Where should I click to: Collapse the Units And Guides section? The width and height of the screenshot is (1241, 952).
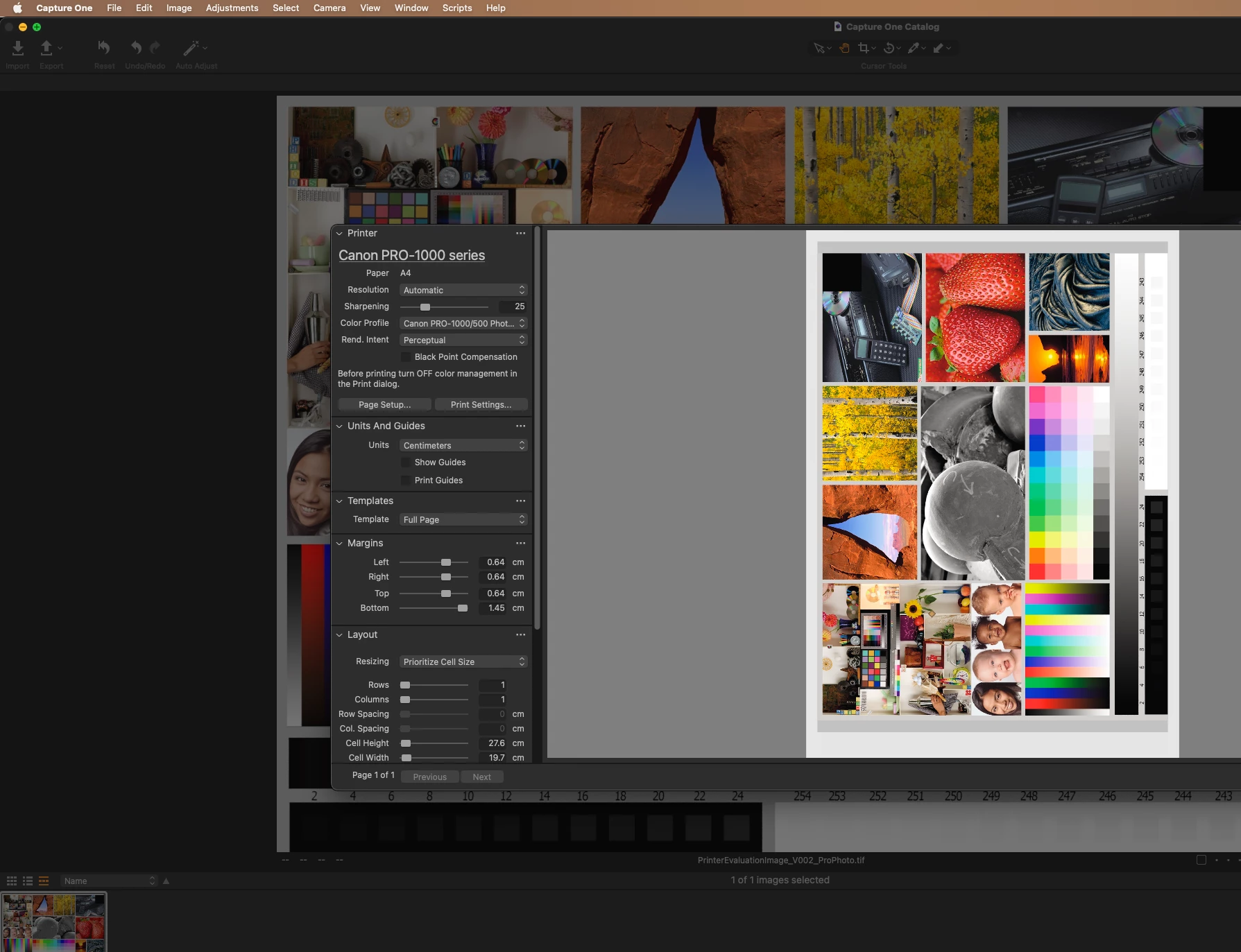[x=339, y=426]
